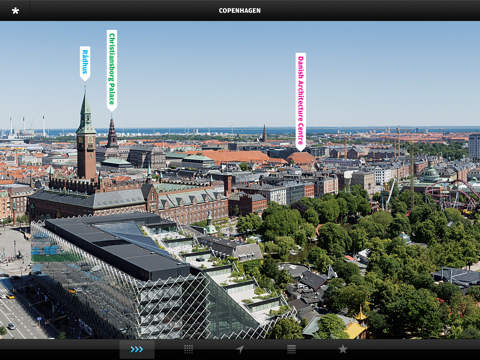This screenshot has width=480, height=360.
Task: Tap the asterisk icon in top bar
Action: pyautogui.click(x=15, y=11)
